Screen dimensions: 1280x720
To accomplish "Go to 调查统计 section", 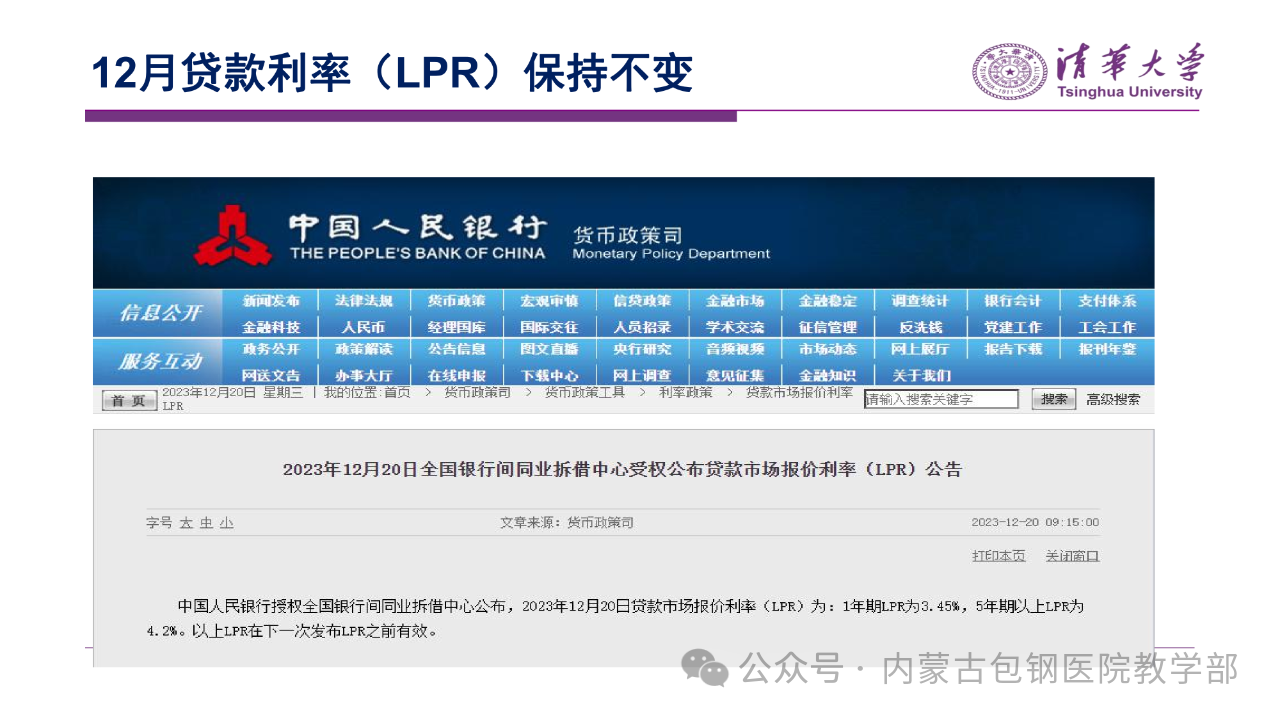I will pos(921,301).
